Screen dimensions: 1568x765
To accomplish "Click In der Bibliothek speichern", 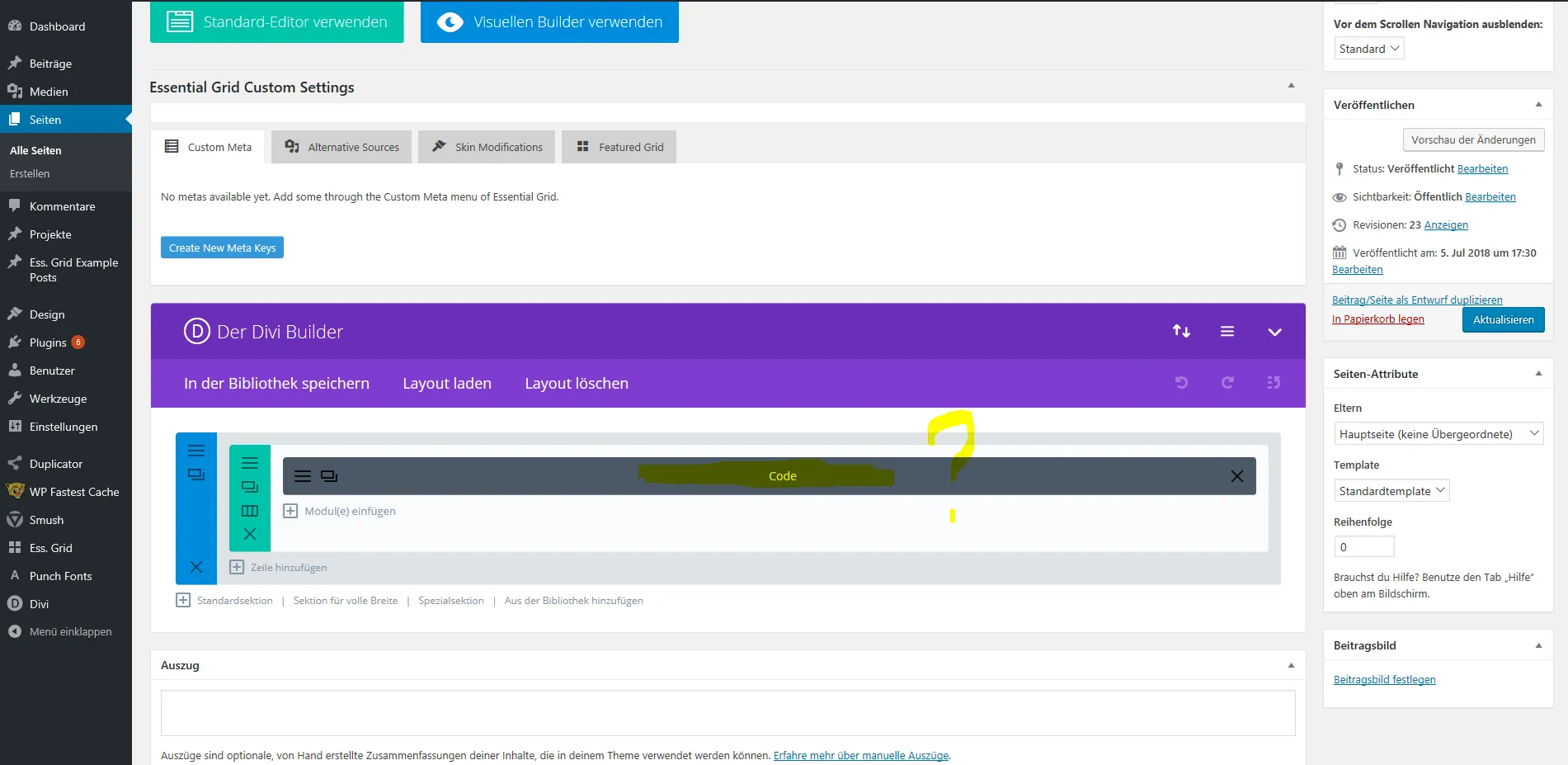I will 276,383.
